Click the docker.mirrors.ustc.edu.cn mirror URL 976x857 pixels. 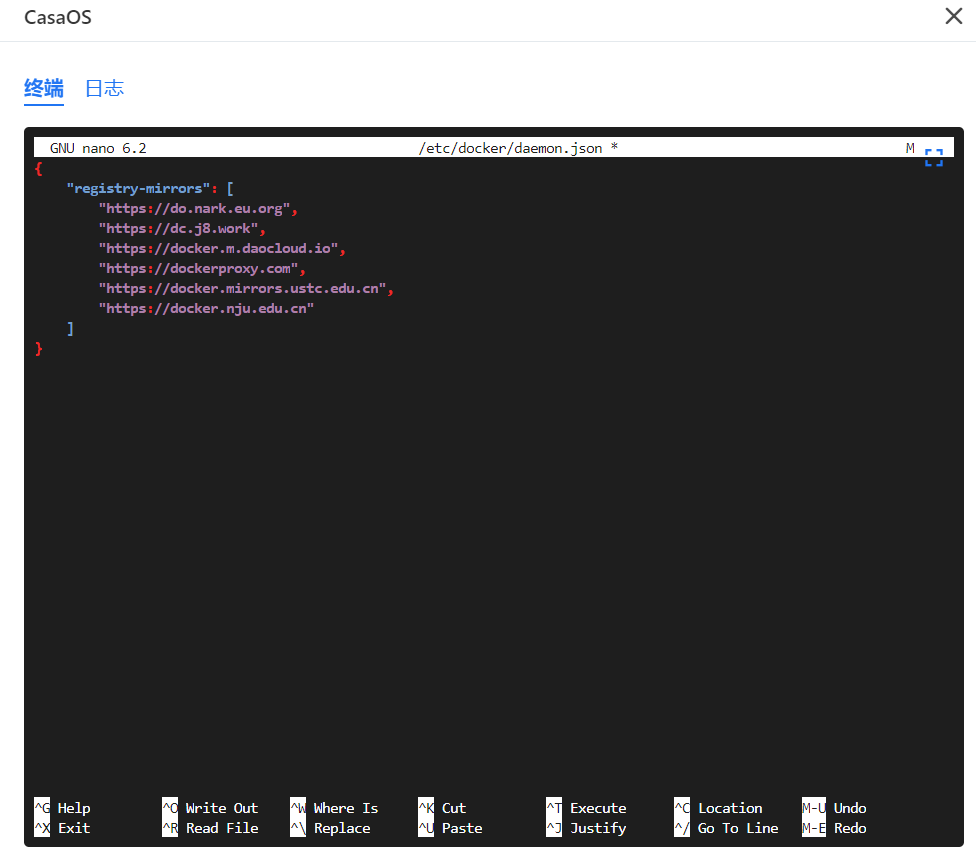(x=246, y=288)
